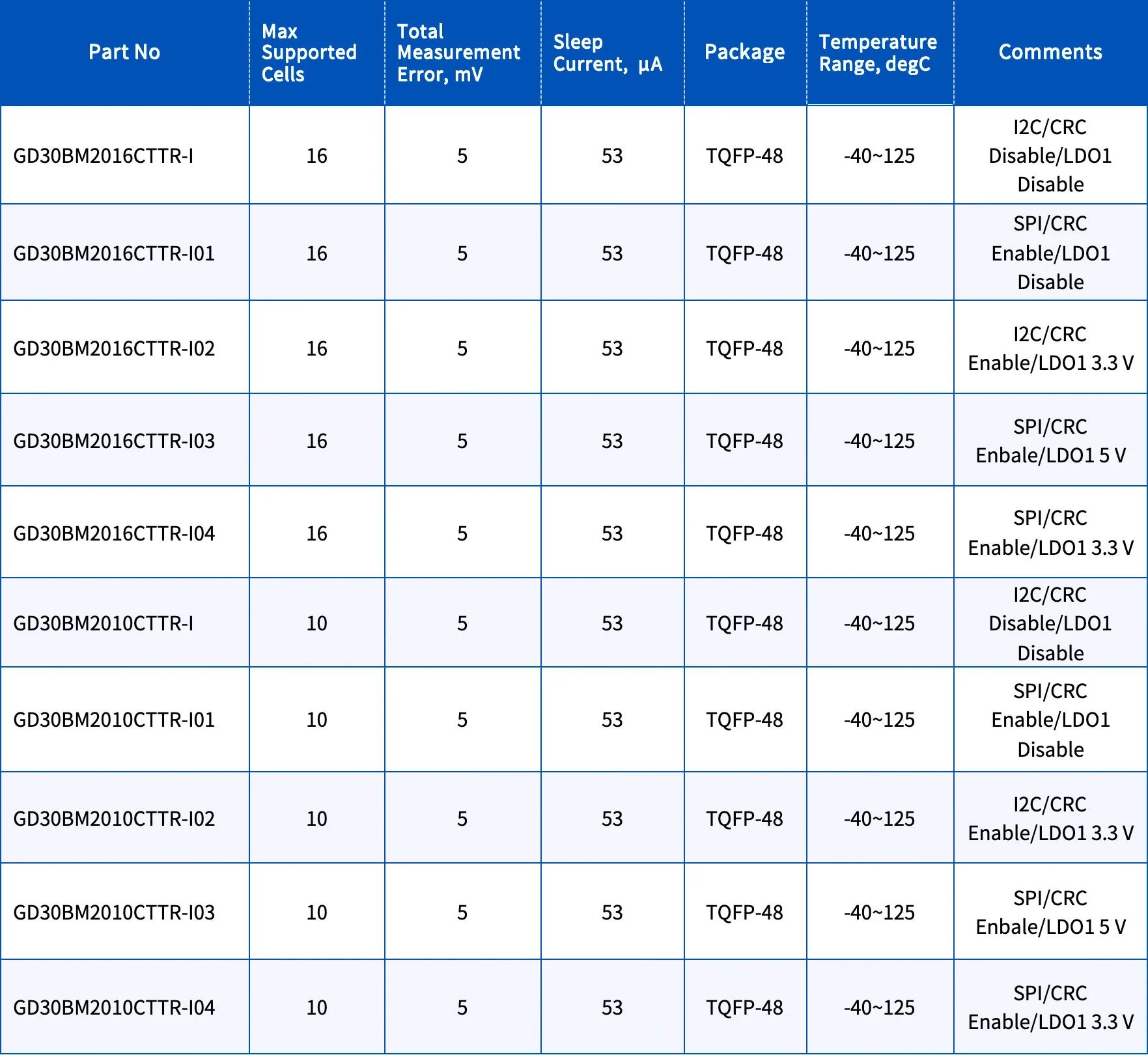Image resolution: width=1148 pixels, height=1055 pixels.
Task: Select the GD30BM2010CTTR-I01 cell
Action: click(x=114, y=720)
